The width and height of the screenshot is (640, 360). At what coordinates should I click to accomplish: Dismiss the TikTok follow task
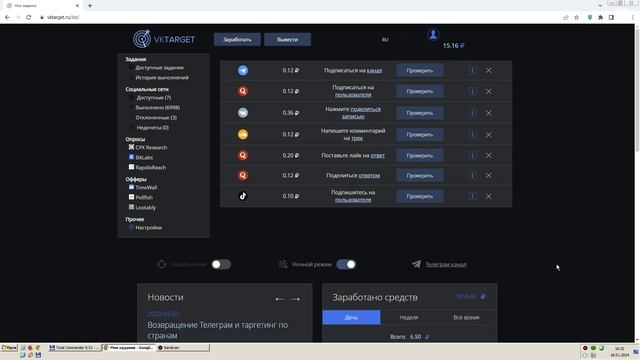coord(489,196)
